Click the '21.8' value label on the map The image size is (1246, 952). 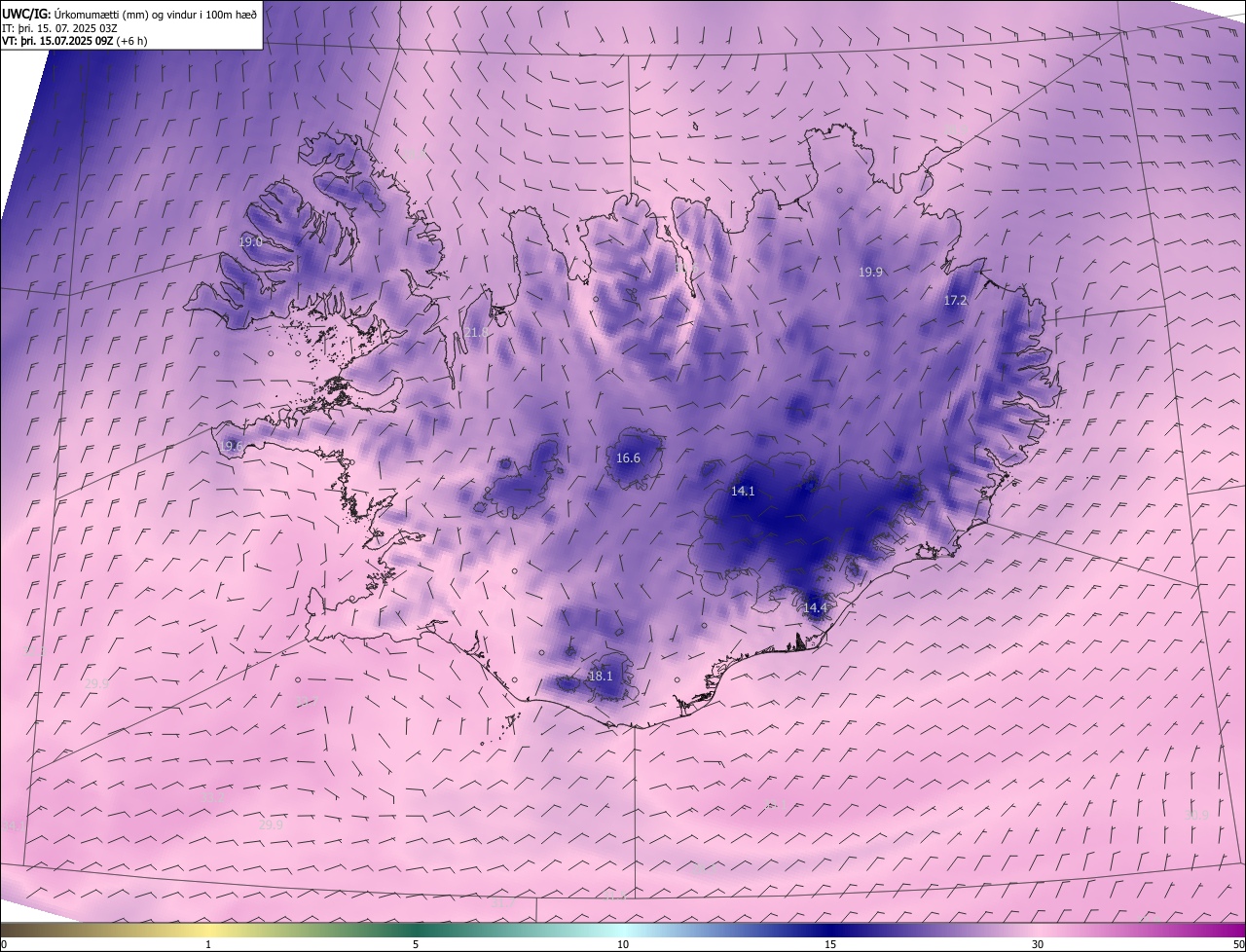[477, 333]
